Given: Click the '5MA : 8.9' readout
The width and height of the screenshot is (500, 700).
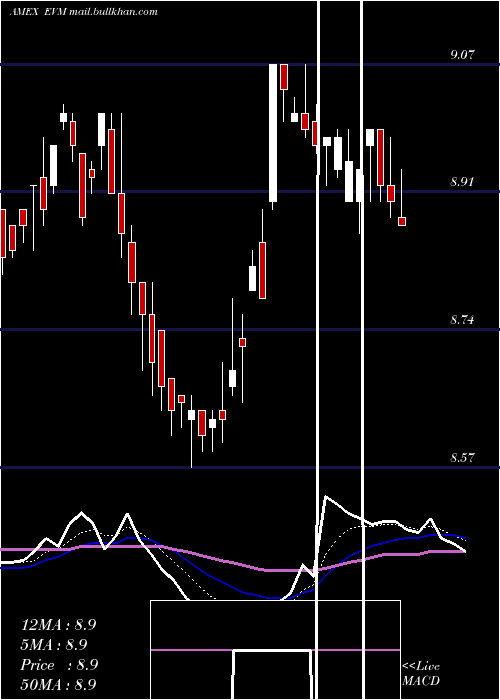Looking at the screenshot, I should tap(54, 645).
